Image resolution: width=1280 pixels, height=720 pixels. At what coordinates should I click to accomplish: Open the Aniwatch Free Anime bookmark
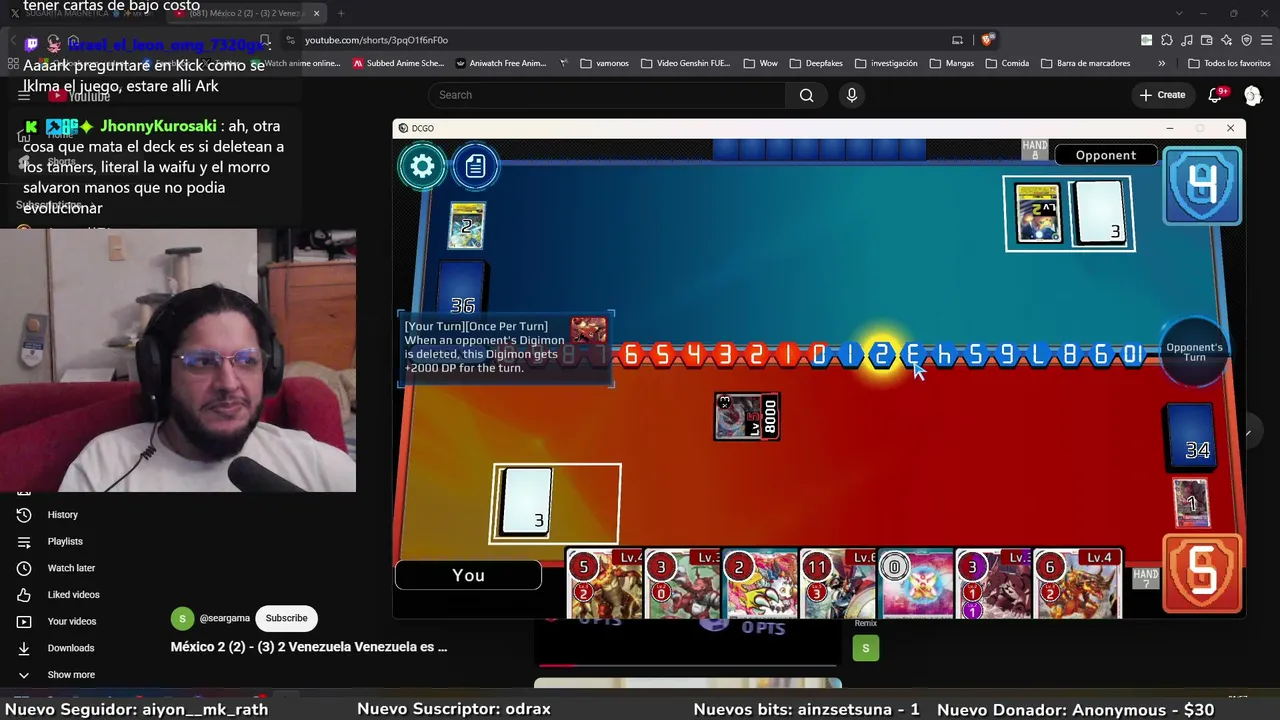[501, 63]
